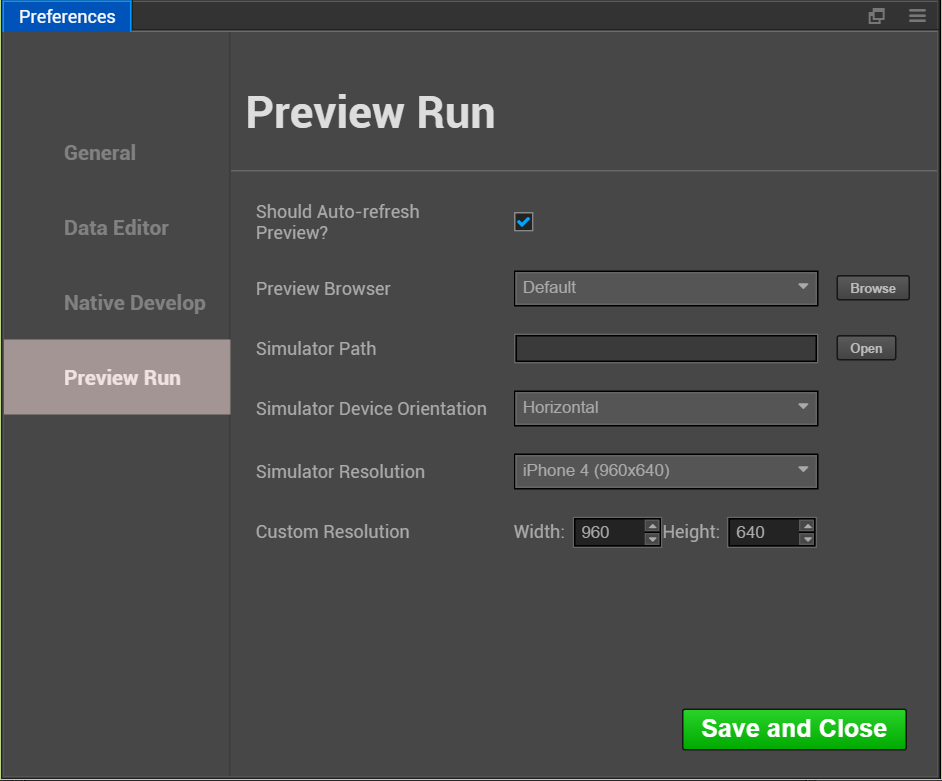The height and width of the screenshot is (781, 942).
Task: Decrement Height using the down arrow
Action: pos(807,539)
